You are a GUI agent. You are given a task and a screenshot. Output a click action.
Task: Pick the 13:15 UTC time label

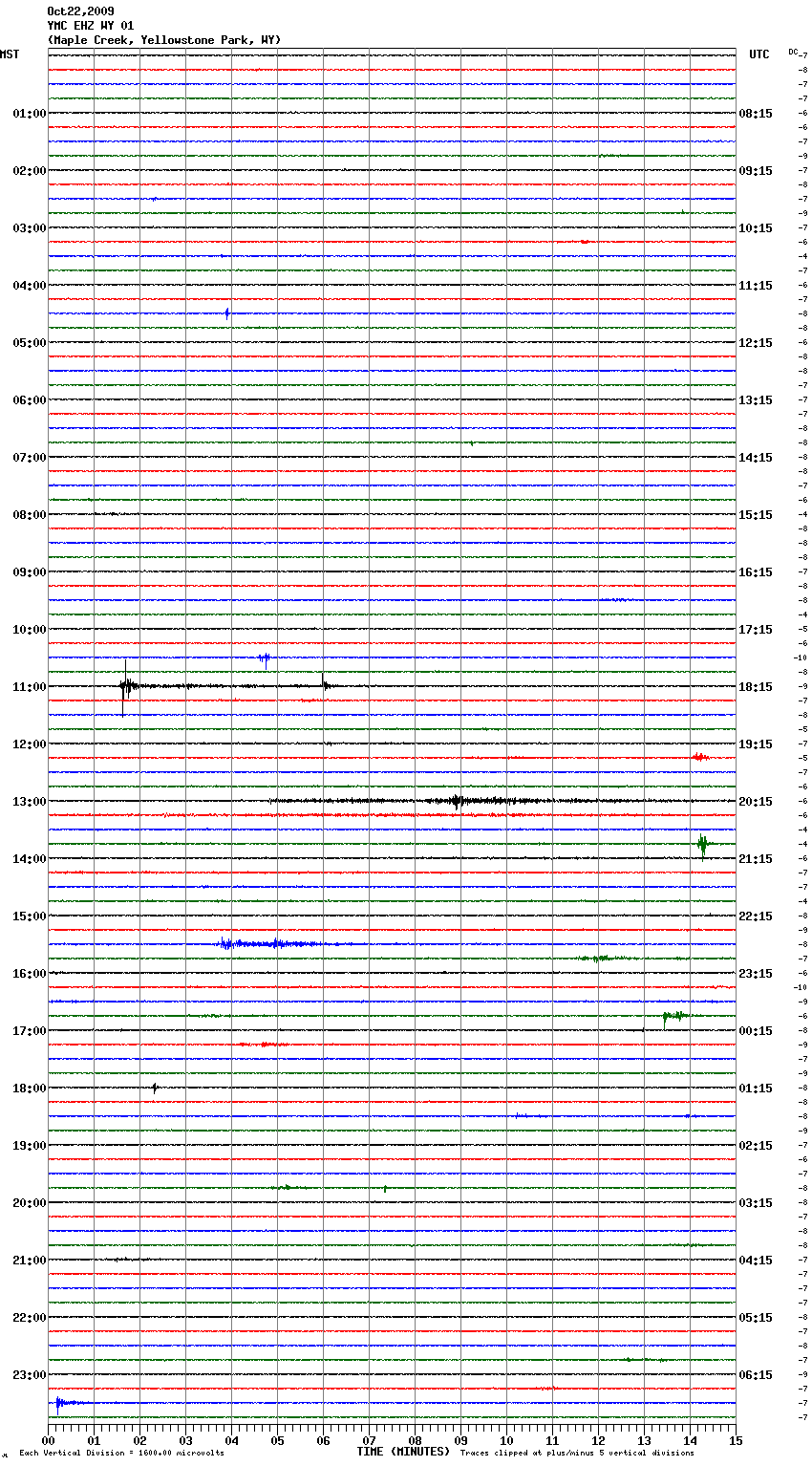click(756, 400)
